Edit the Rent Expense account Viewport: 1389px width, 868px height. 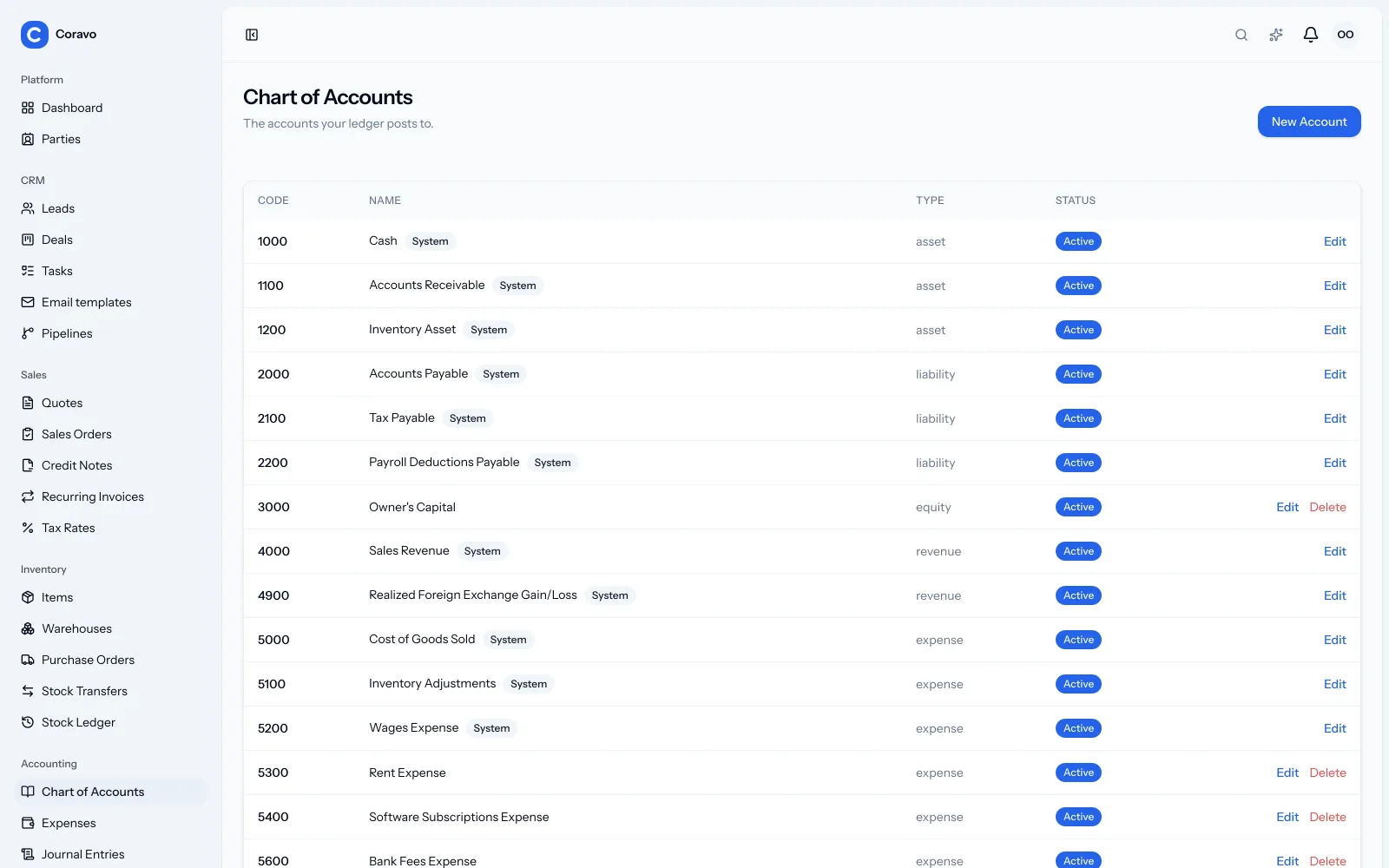1287,773
